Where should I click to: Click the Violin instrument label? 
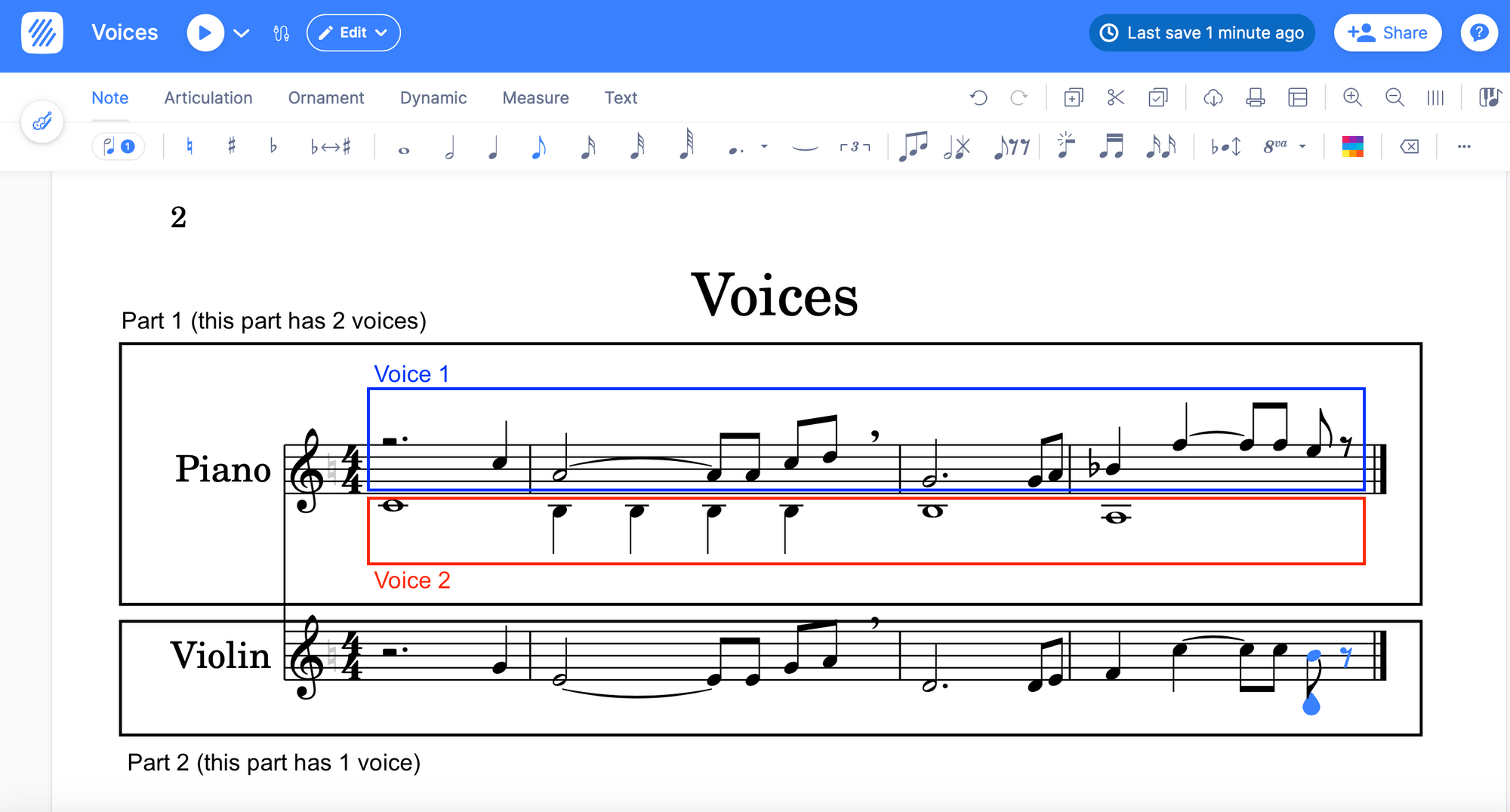(x=220, y=655)
